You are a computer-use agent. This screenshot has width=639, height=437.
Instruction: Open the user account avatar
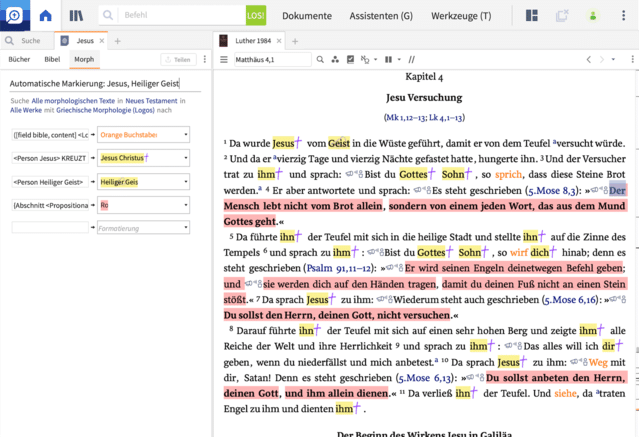coord(593,15)
